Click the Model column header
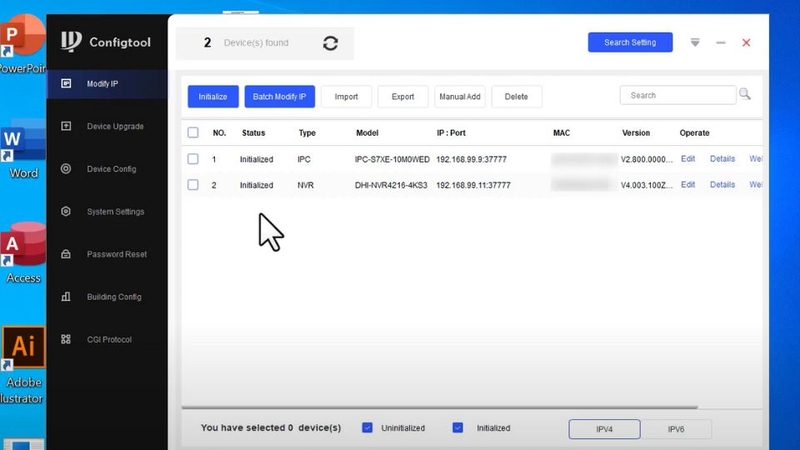The image size is (800, 450). pos(367,133)
